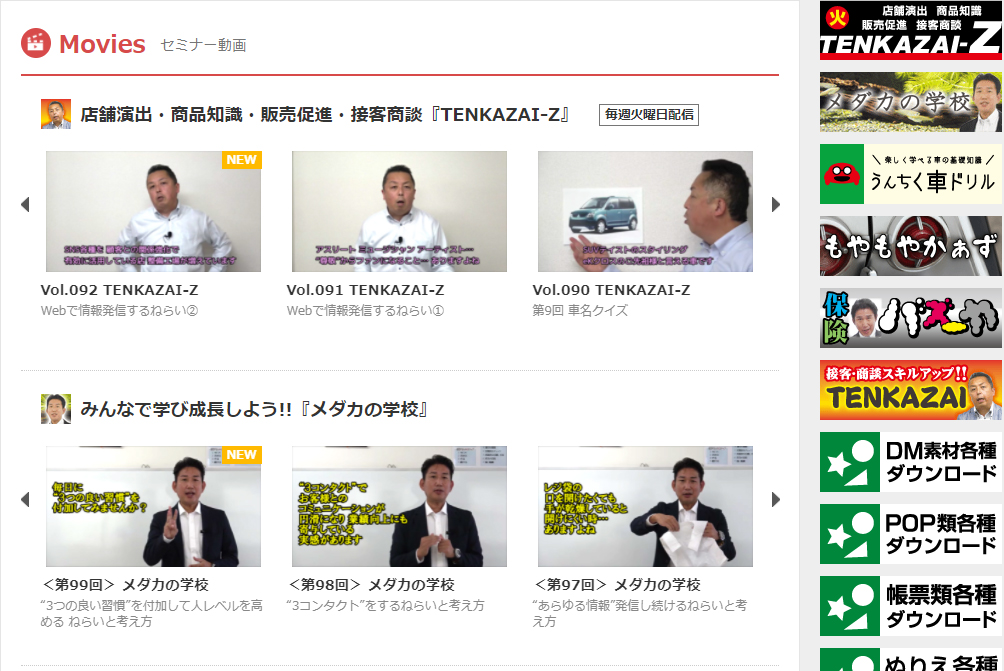This screenshot has width=1004, height=671.
Task: Open the 接客・商談スキルアップ TENKAZAI banner
Action: (x=911, y=390)
